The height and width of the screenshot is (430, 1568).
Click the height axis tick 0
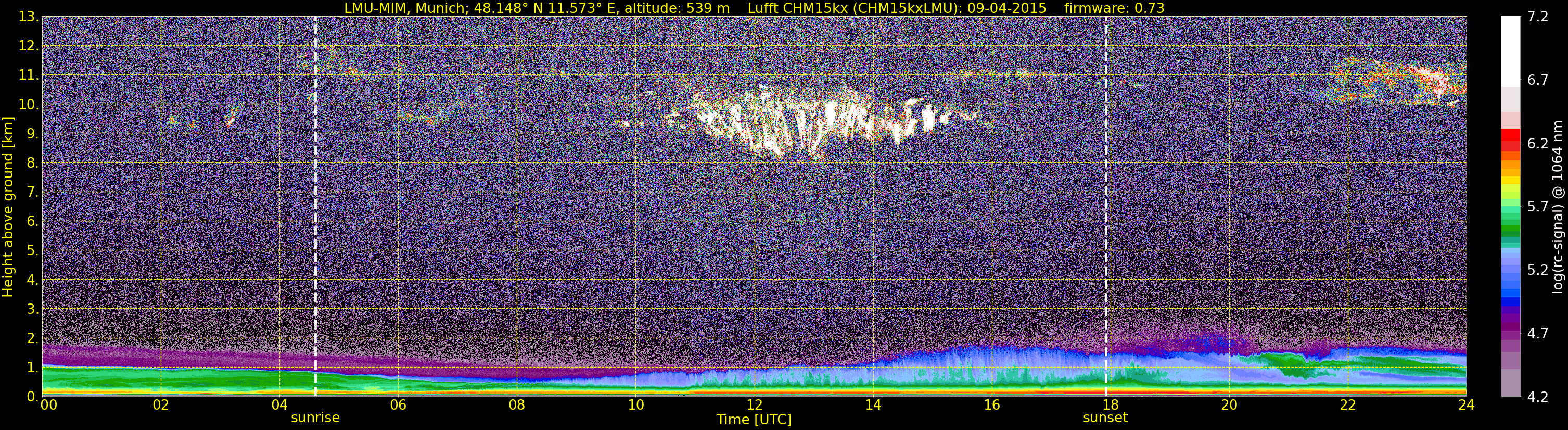(33, 396)
